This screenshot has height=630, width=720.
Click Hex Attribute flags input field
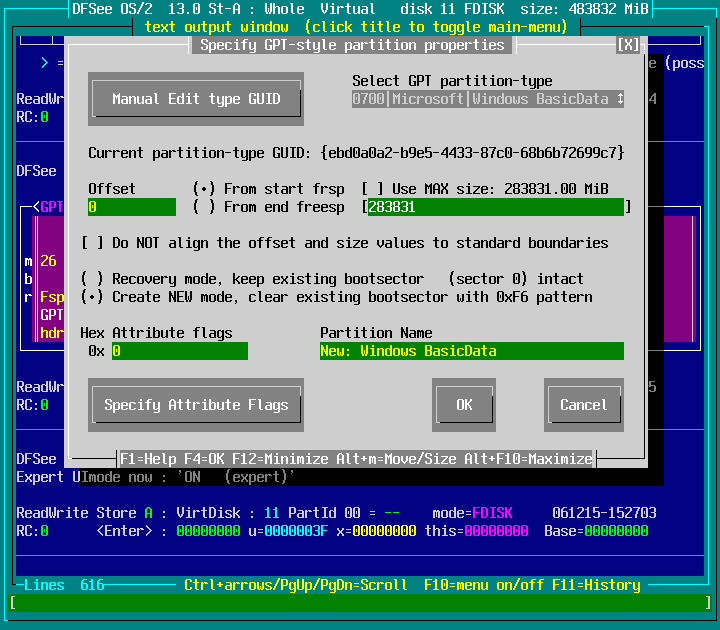pos(179,351)
